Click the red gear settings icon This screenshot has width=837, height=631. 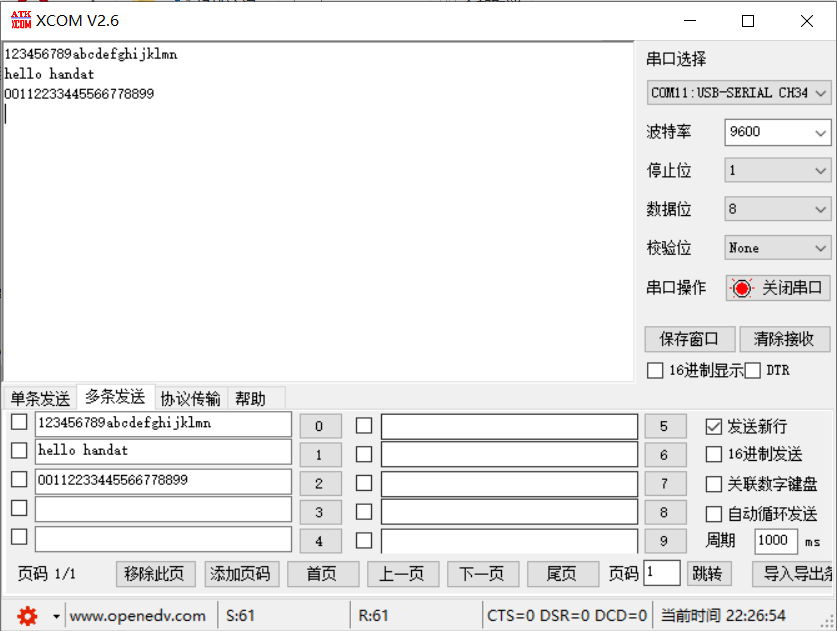pyautogui.click(x=27, y=615)
